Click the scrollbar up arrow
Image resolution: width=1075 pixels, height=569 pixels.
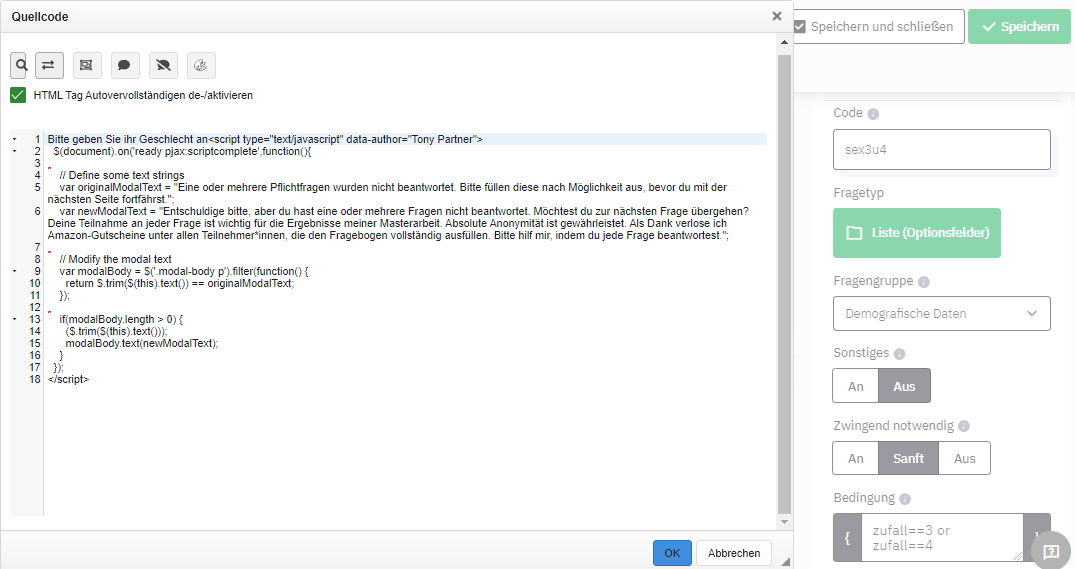784,43
